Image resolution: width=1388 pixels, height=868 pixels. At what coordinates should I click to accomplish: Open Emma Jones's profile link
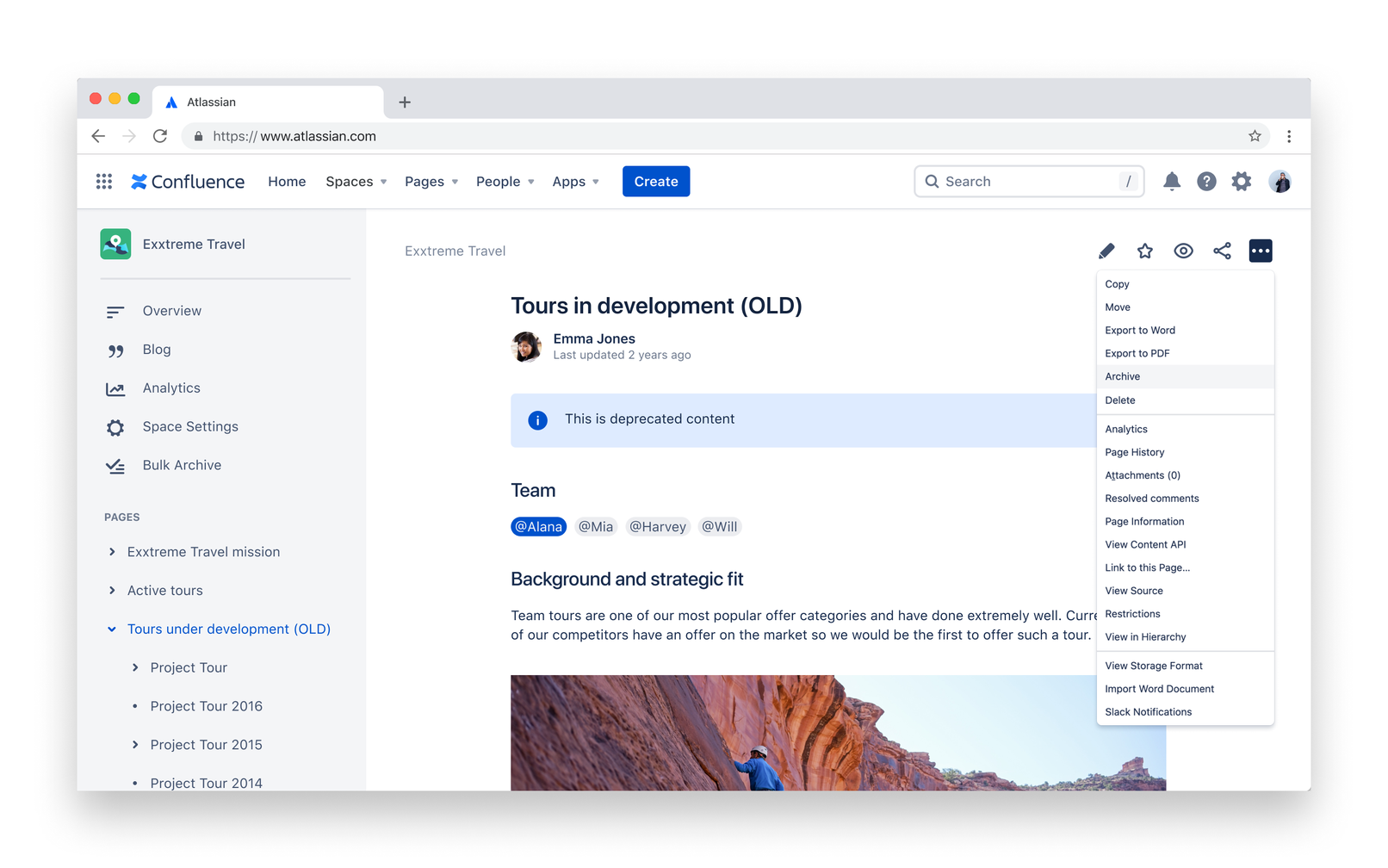[594, 338]
